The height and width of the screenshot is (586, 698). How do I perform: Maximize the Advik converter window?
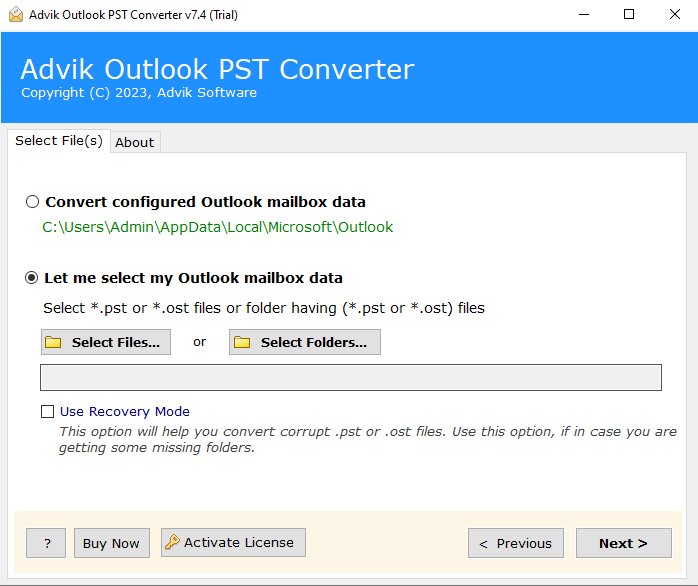(629, 15)
